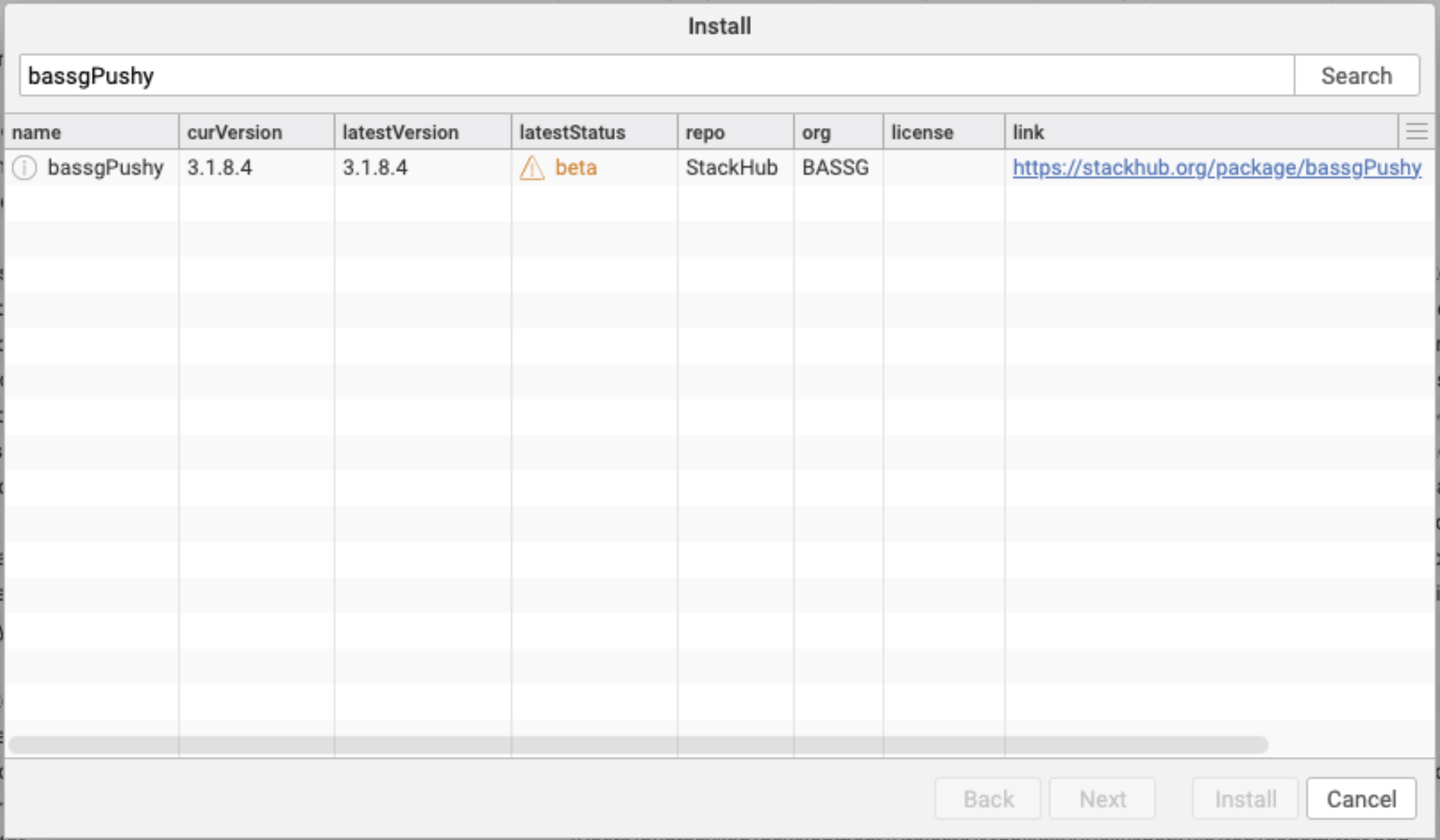Click the beta warning triangle icon
The height and width of the screenshot is (840, 1440).
click(532, 168)
